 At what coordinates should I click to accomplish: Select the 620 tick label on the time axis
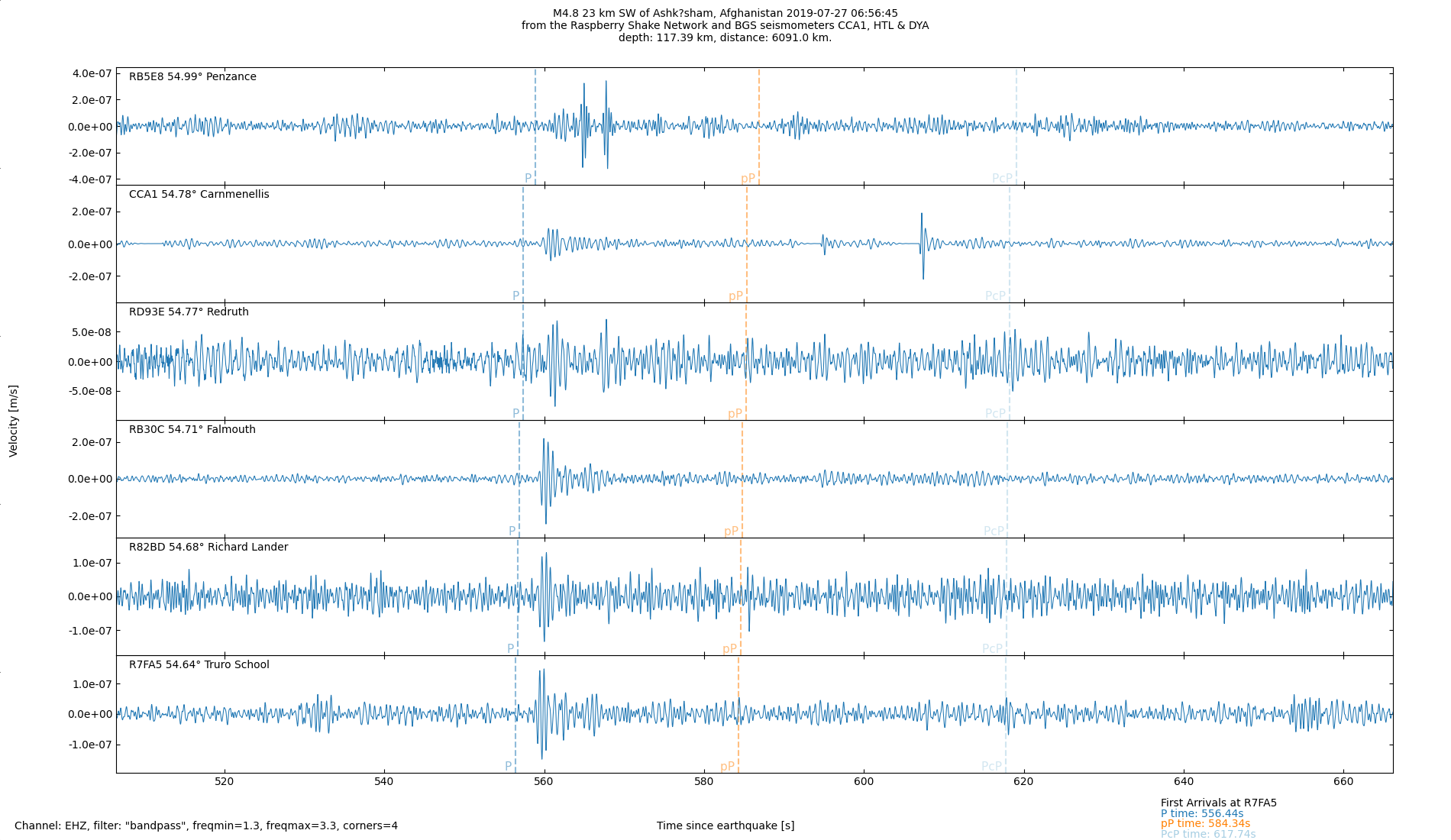[1023, 781]
